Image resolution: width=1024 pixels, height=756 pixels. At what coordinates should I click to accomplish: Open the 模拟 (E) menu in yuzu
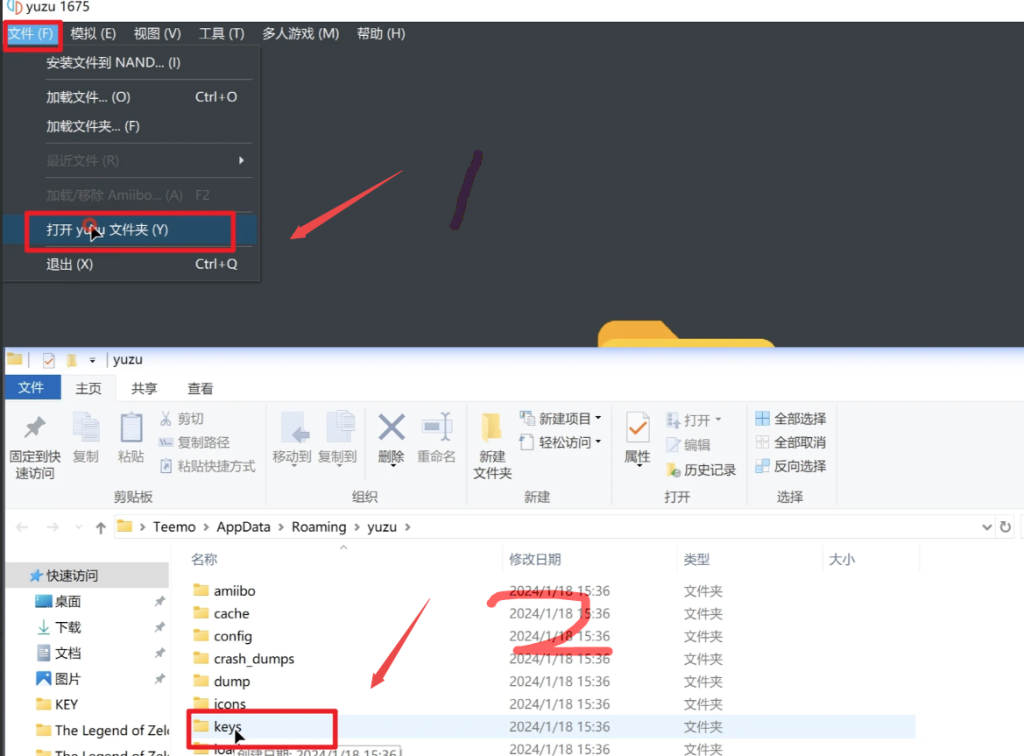tap(93, 33)
